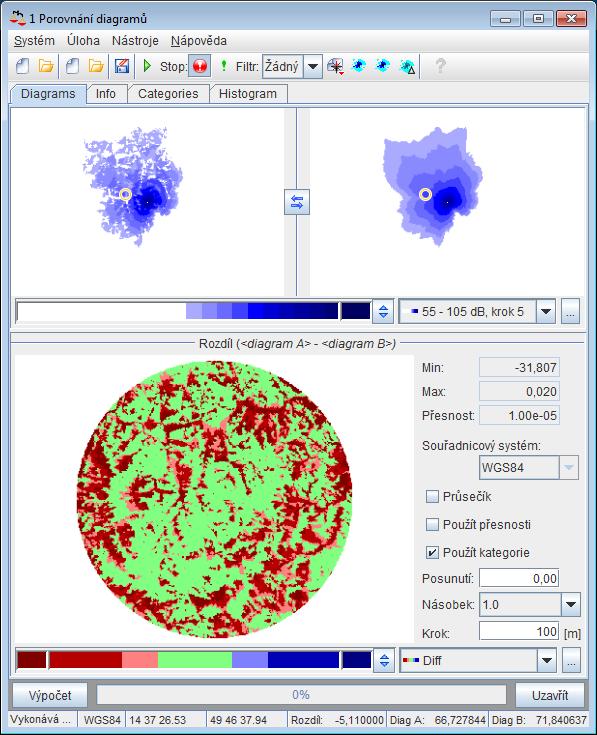Click the right diagram B thumbnail

coord(433,186)
